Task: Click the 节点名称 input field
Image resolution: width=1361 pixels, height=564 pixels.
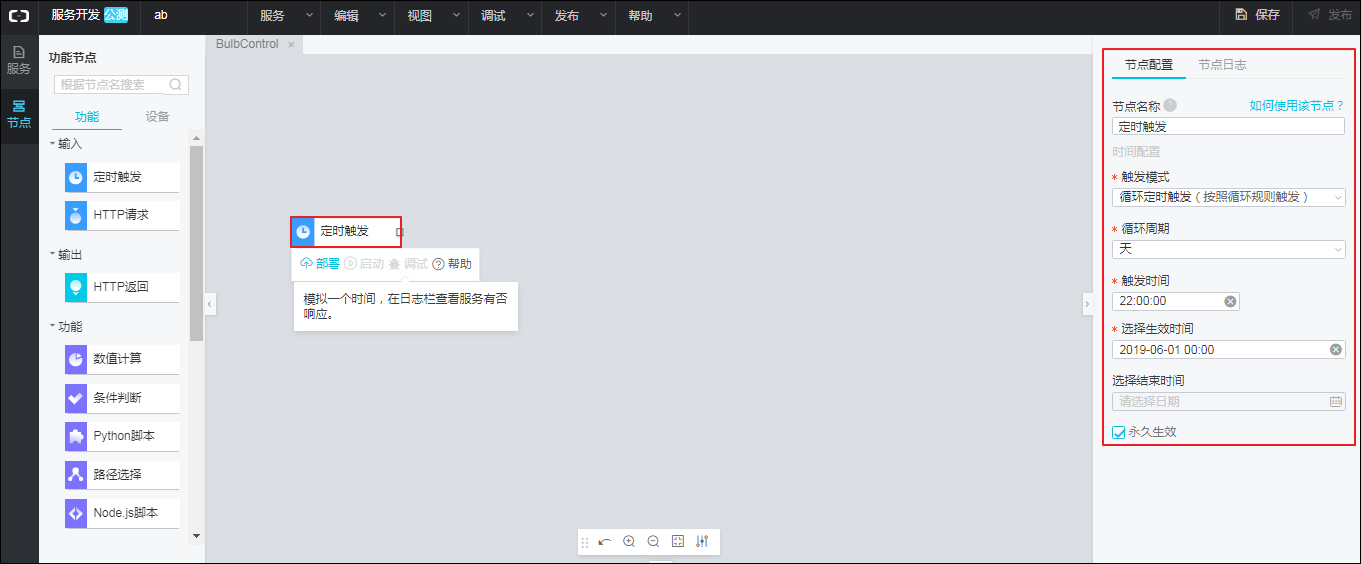Action: click(1228, 126)
